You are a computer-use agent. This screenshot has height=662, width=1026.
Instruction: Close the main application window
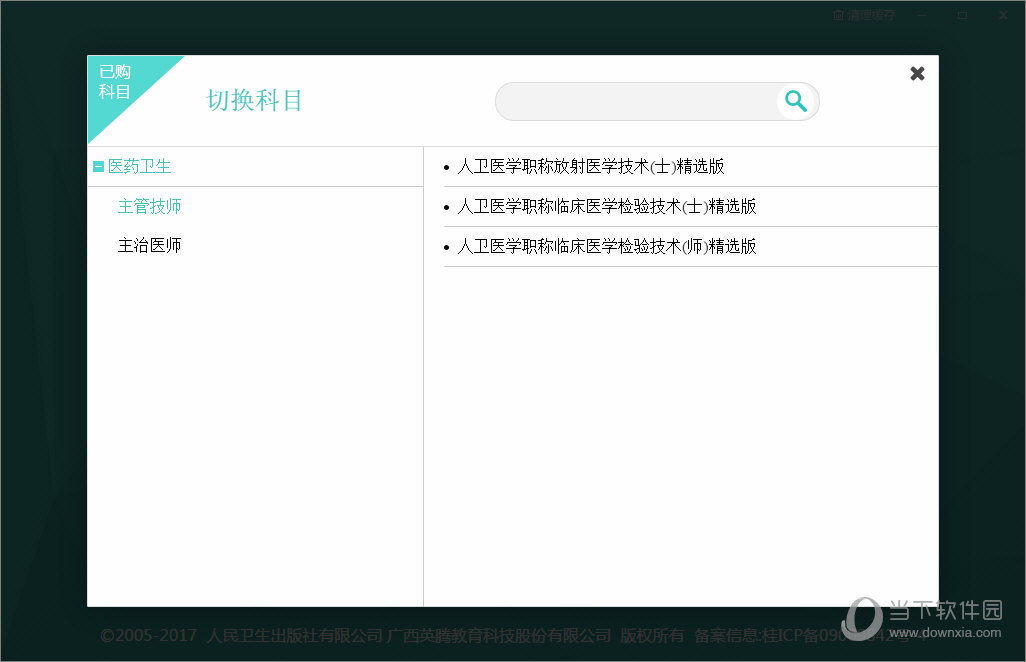pos(1003,15)
